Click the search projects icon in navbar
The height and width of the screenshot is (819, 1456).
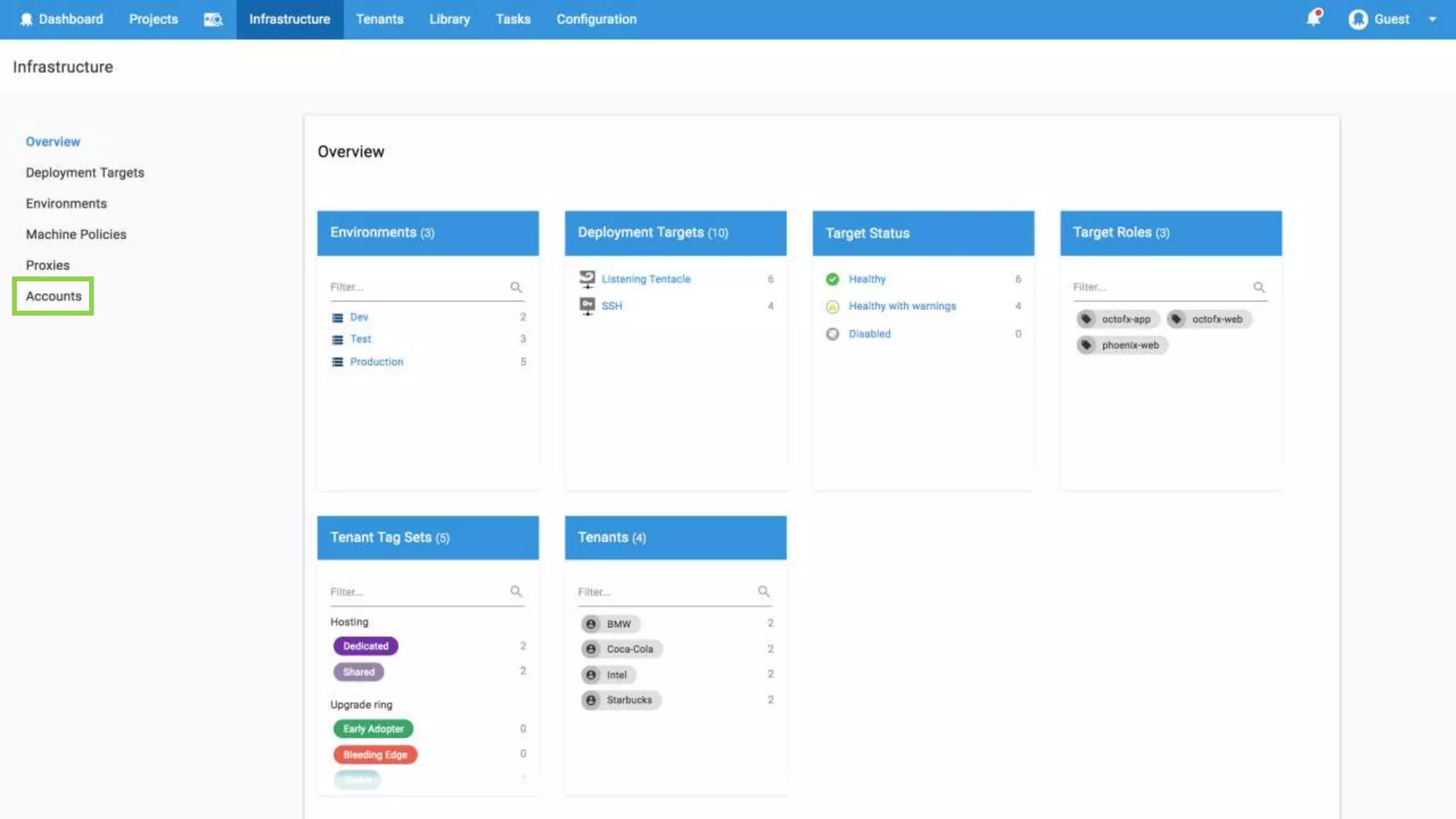click(x=213, y=19)
